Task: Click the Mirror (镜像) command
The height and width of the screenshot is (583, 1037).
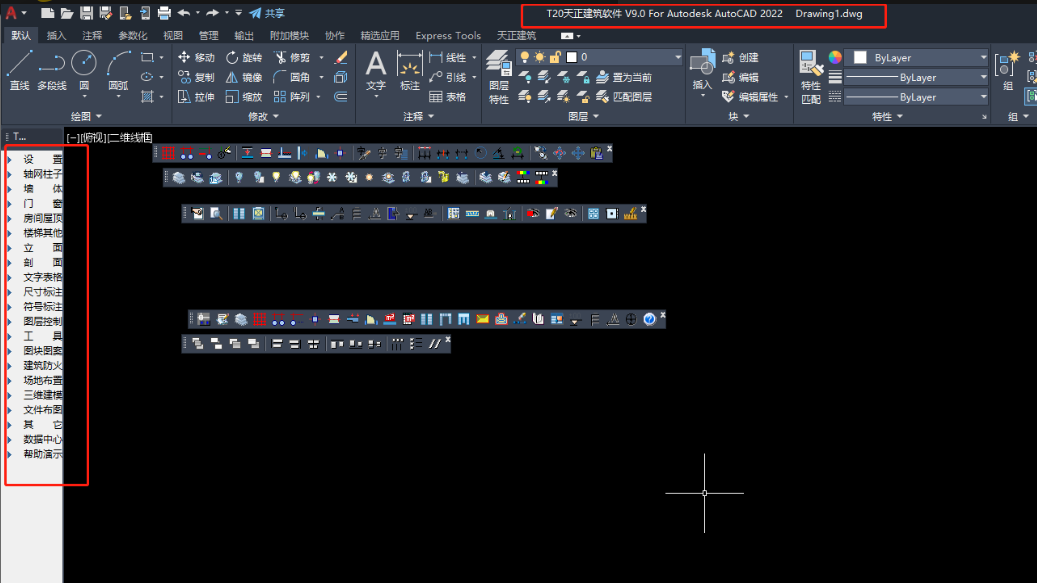Action: [x=243, y=77]
